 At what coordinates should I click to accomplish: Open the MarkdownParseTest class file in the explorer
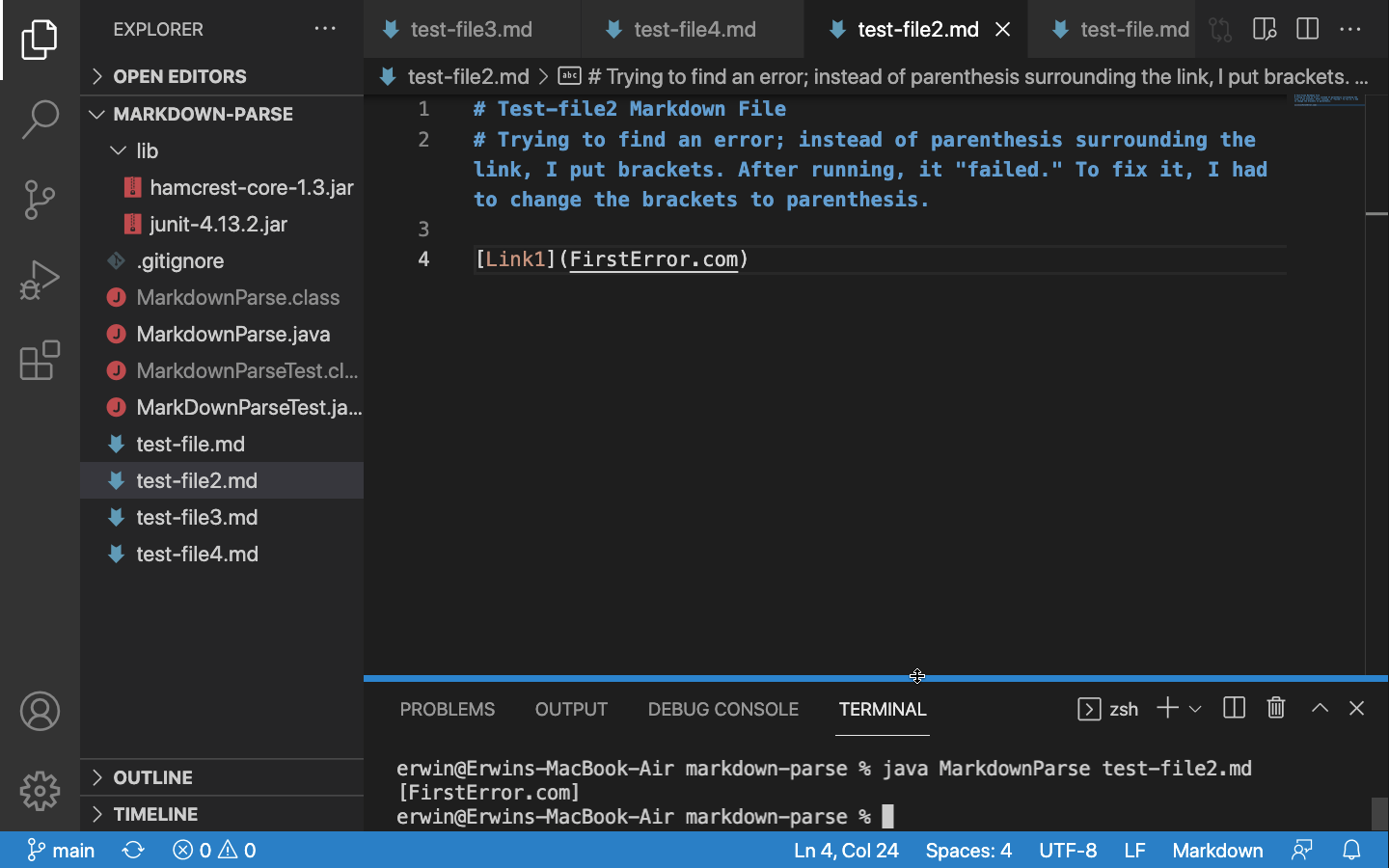click(222, 370)
